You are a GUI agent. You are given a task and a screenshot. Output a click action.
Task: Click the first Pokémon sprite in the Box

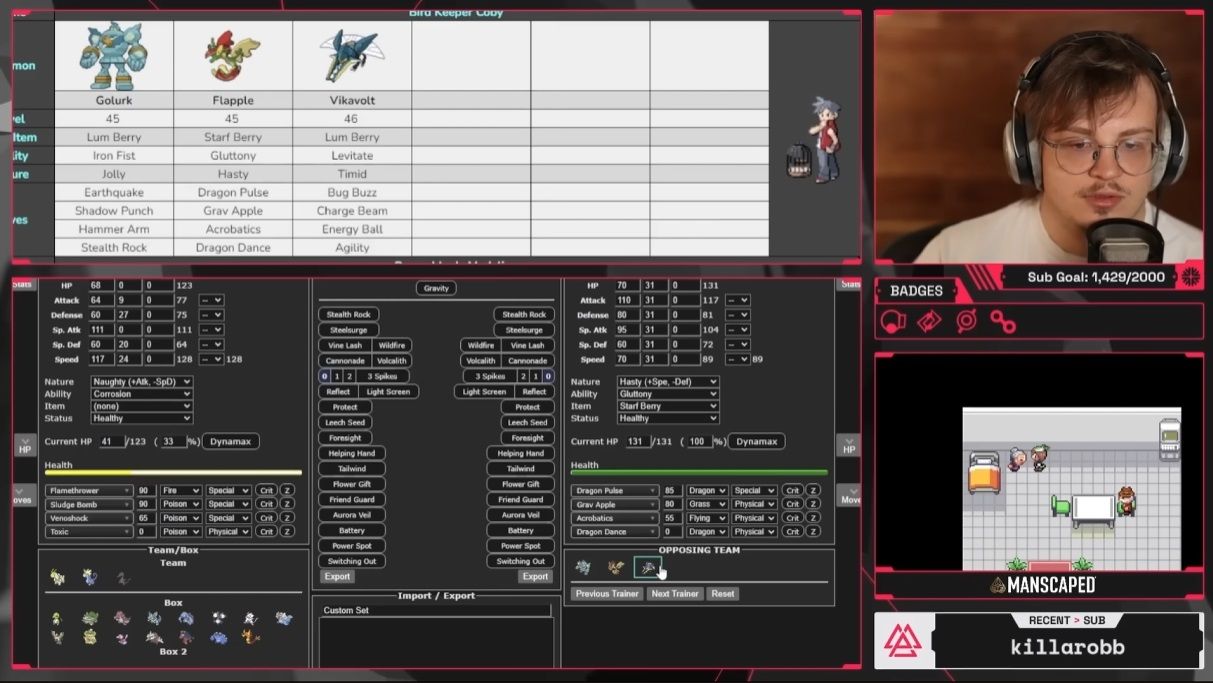click(57, 619)
